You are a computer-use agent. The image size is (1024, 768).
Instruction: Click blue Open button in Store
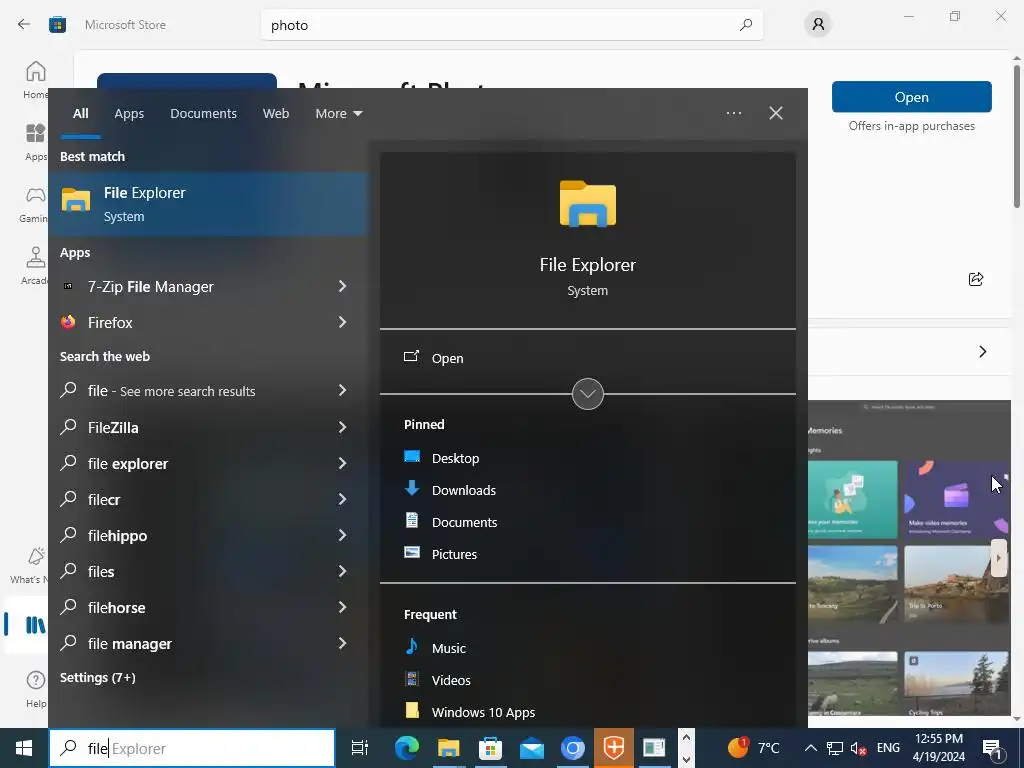pyautogui.click(x=912, y=97)
